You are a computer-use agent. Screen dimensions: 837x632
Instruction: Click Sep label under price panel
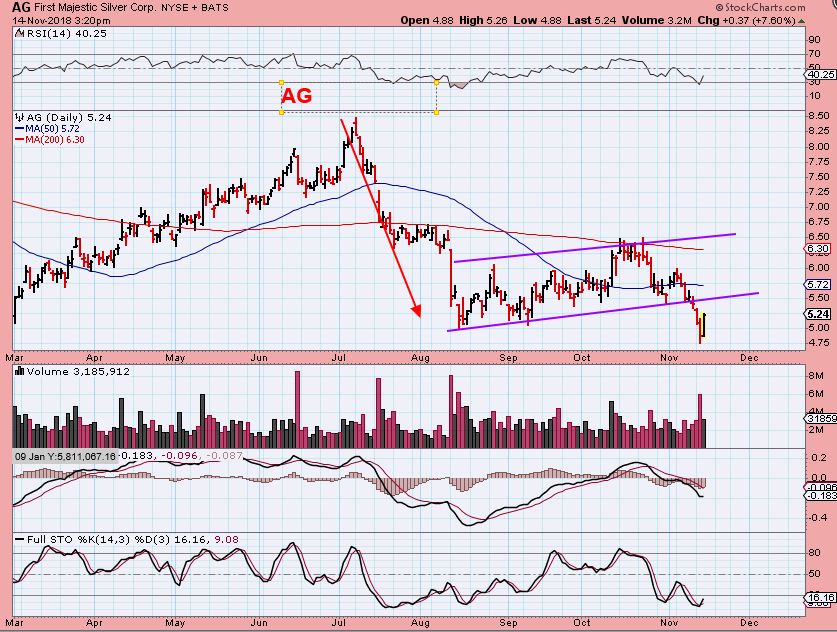click(x=508, y=358)
